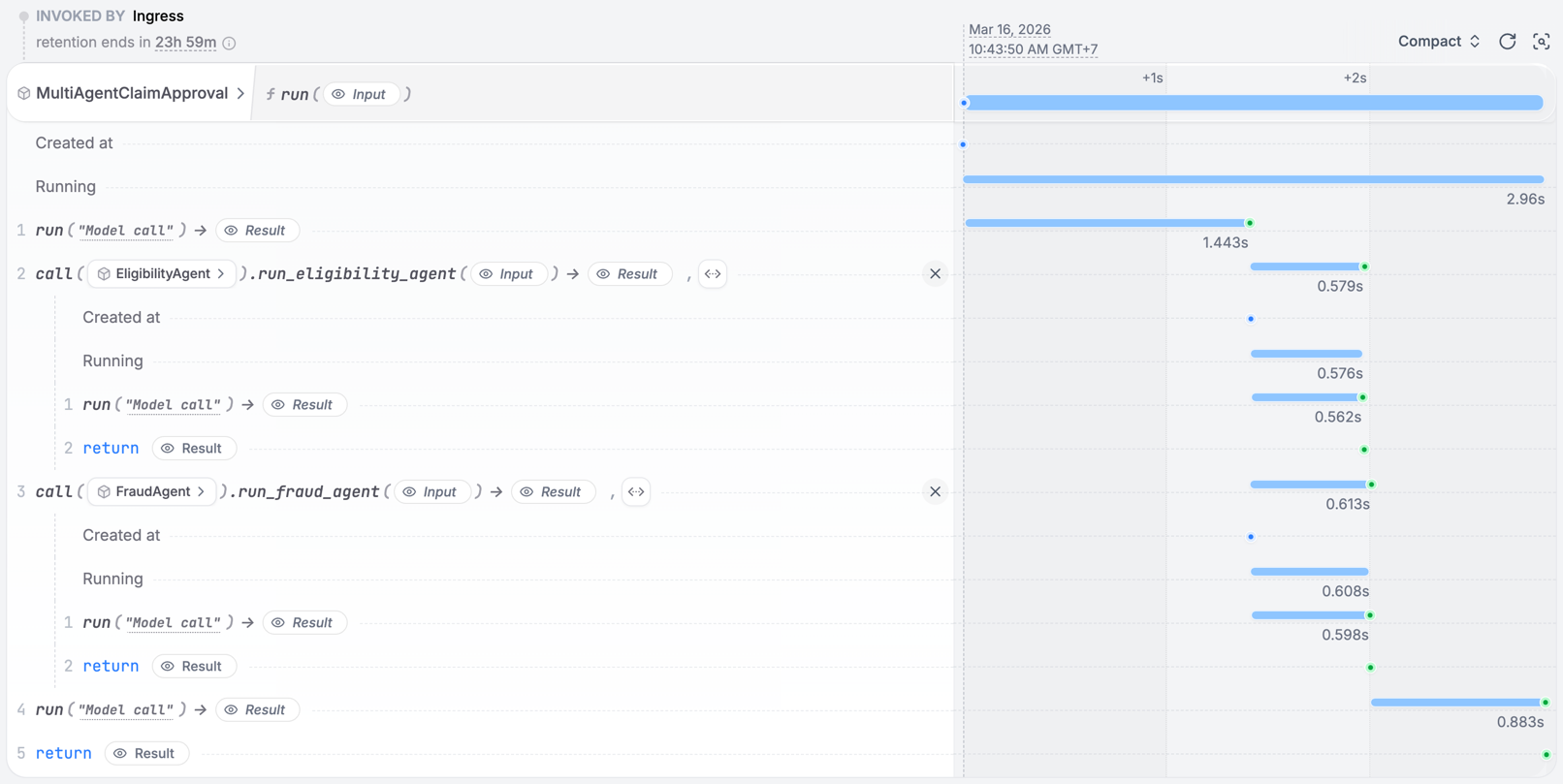The width and height of the screenshot is (1563, 784).
Task: Click the fit-to-view focus icon
Action: pyautogui.click(x=1541, y=41)
